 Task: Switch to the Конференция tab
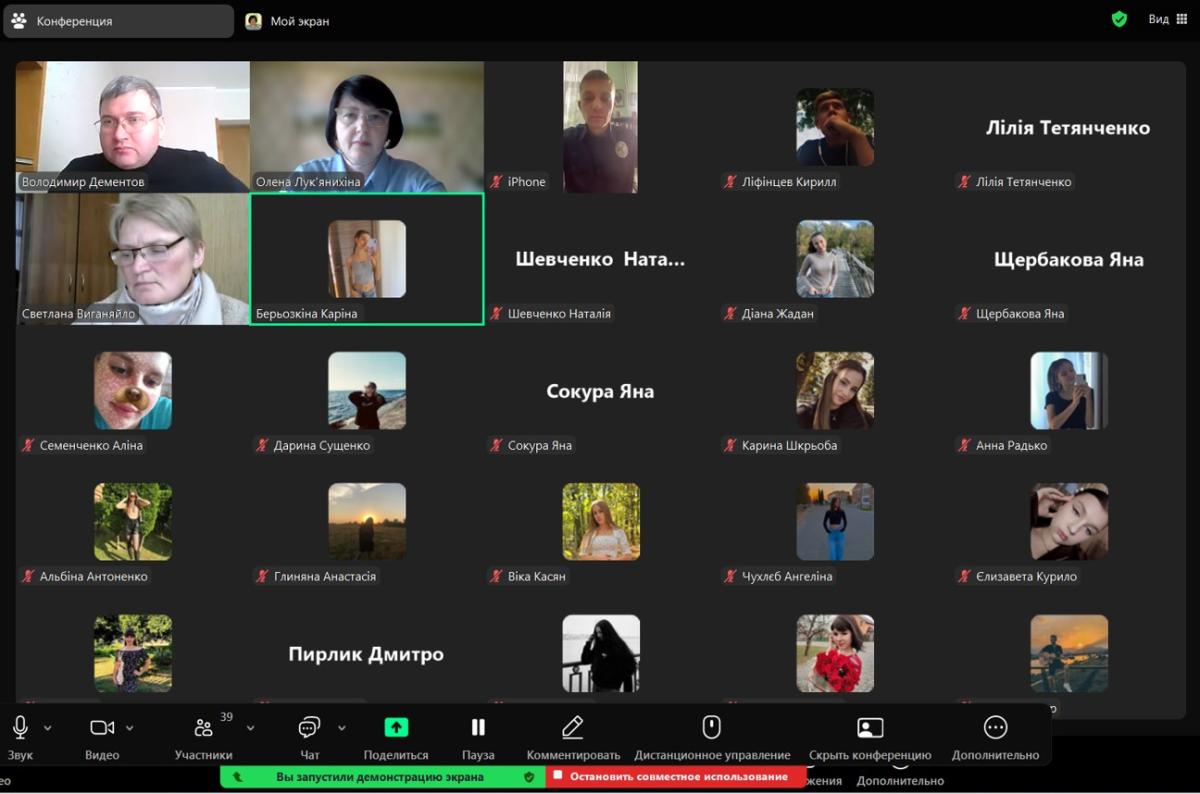[118, 21]
